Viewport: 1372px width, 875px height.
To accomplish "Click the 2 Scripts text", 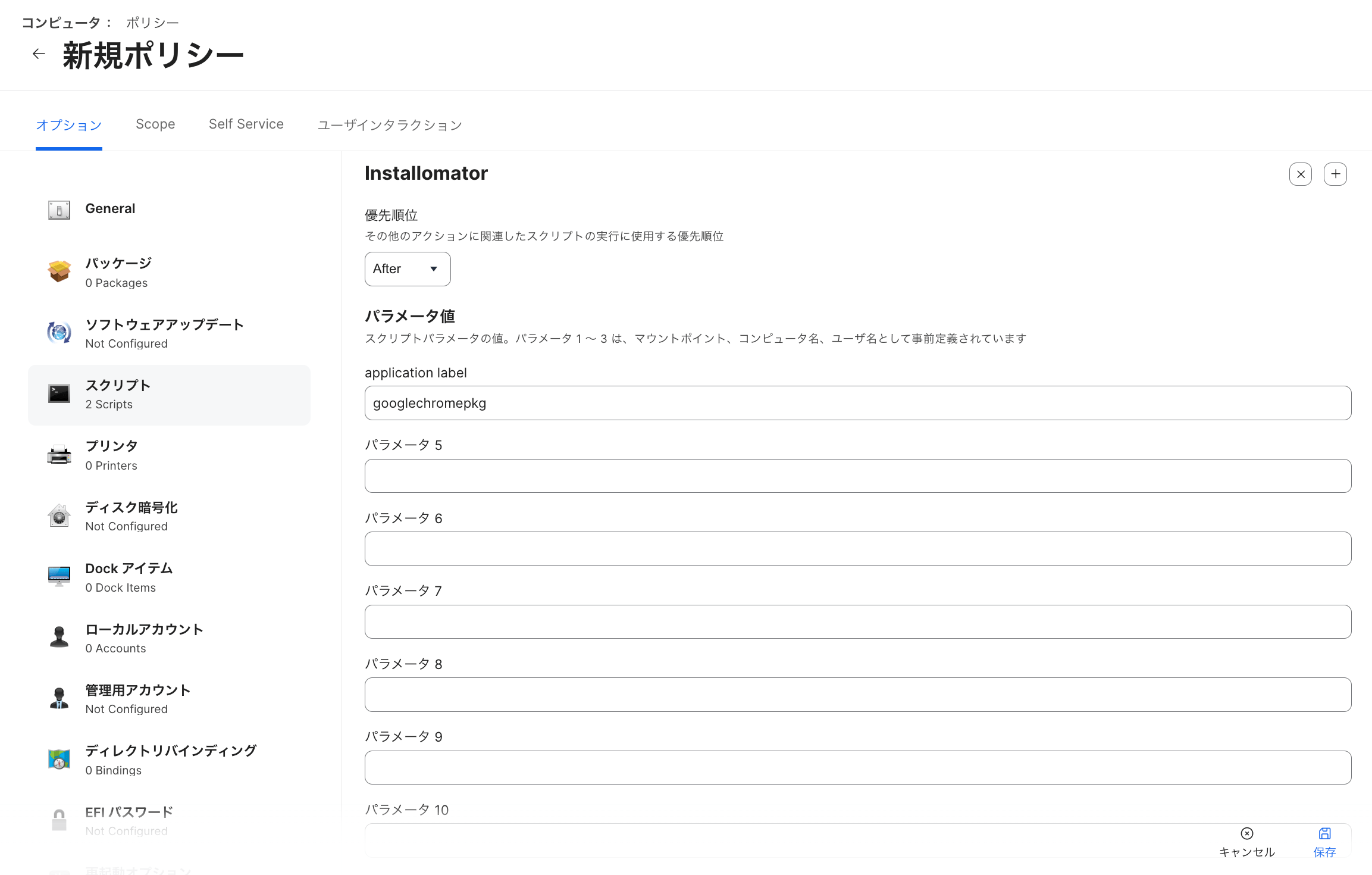I will pos(109,405).
